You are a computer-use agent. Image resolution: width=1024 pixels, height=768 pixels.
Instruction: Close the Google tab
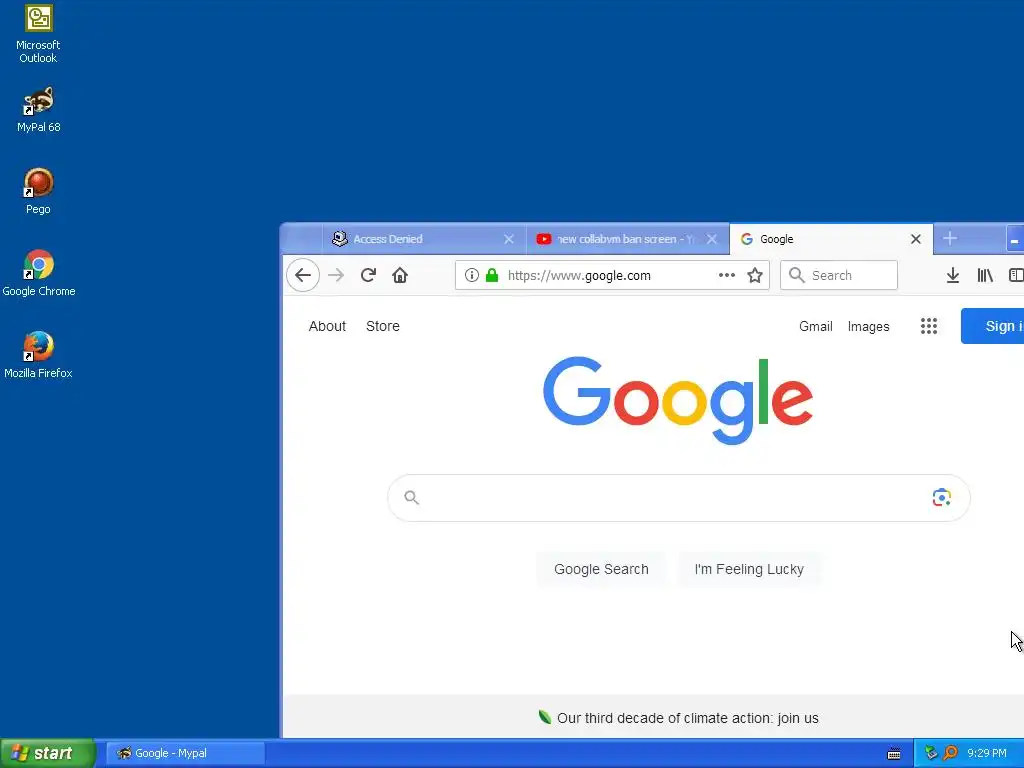click(x=916, y=239)
